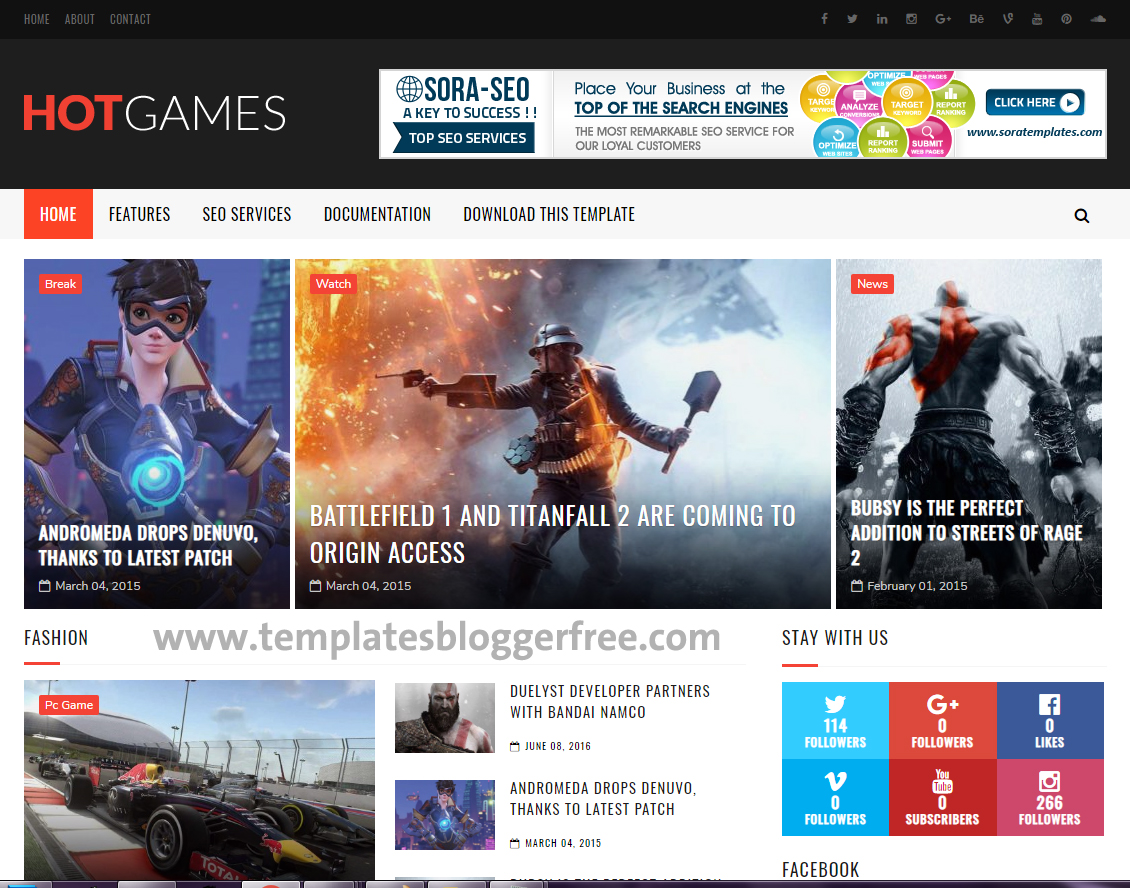Open the Formula 1 racing car image
The width and height of the screenshot is (1130, 888).
click(199, 779)
